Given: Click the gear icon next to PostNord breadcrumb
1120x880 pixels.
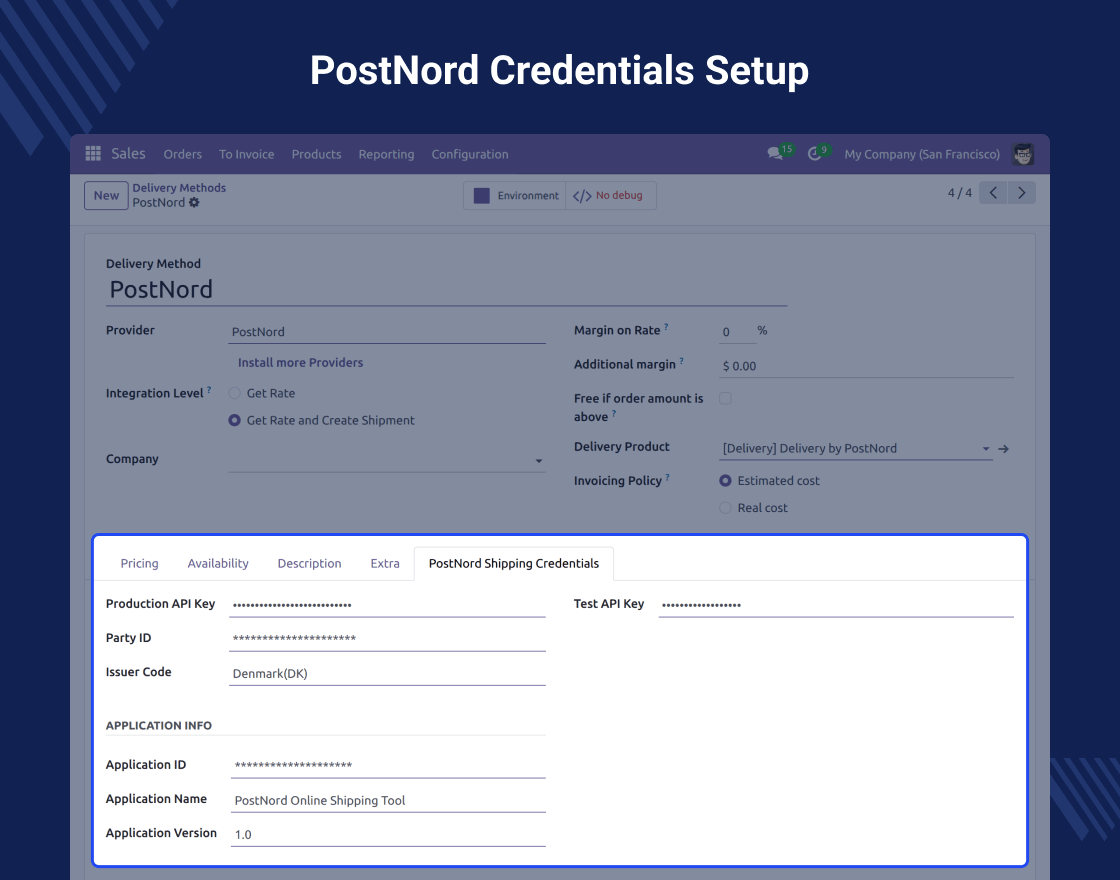Looking at the screenshot, I should (194, 202).
